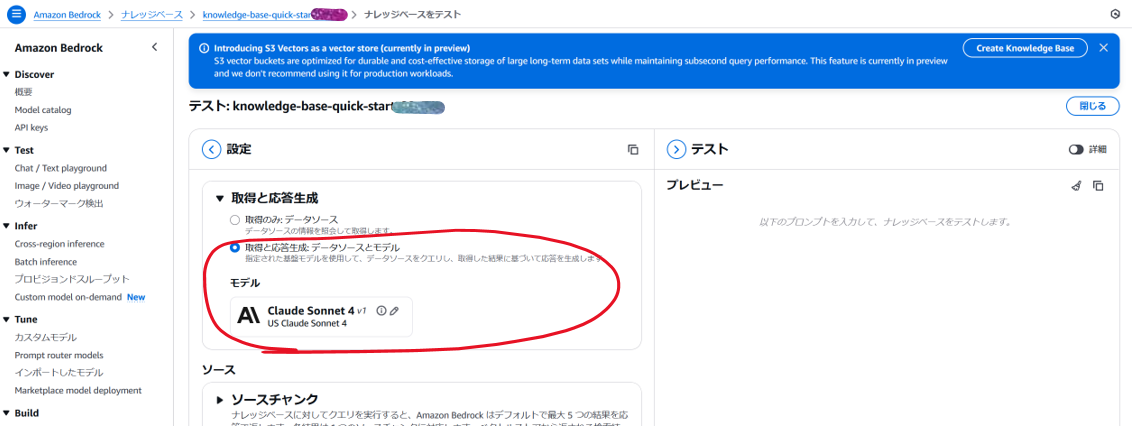Screen dimensions: 1134x426
Task: Click the info icon in banner
Action: [203, 48]
